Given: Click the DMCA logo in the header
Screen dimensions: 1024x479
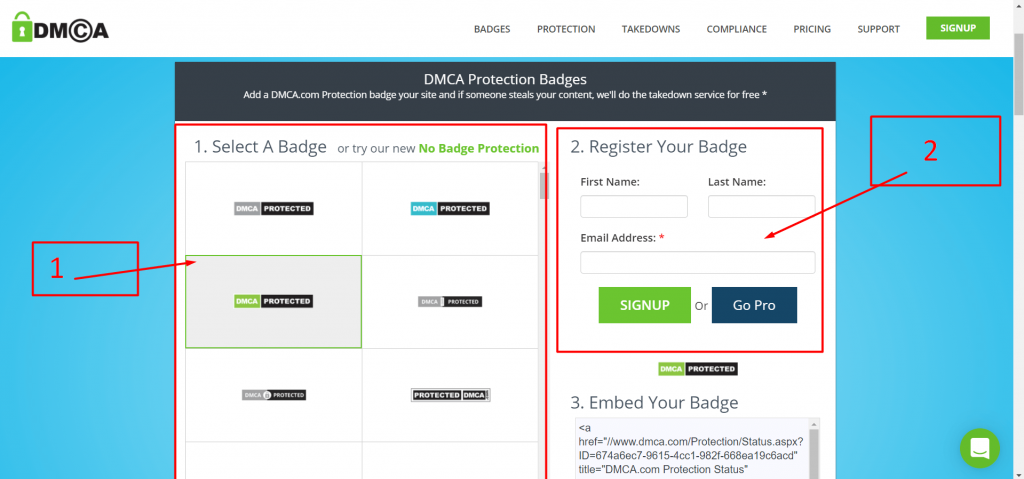Looking at the screenshot, I should tap(60, 27).
